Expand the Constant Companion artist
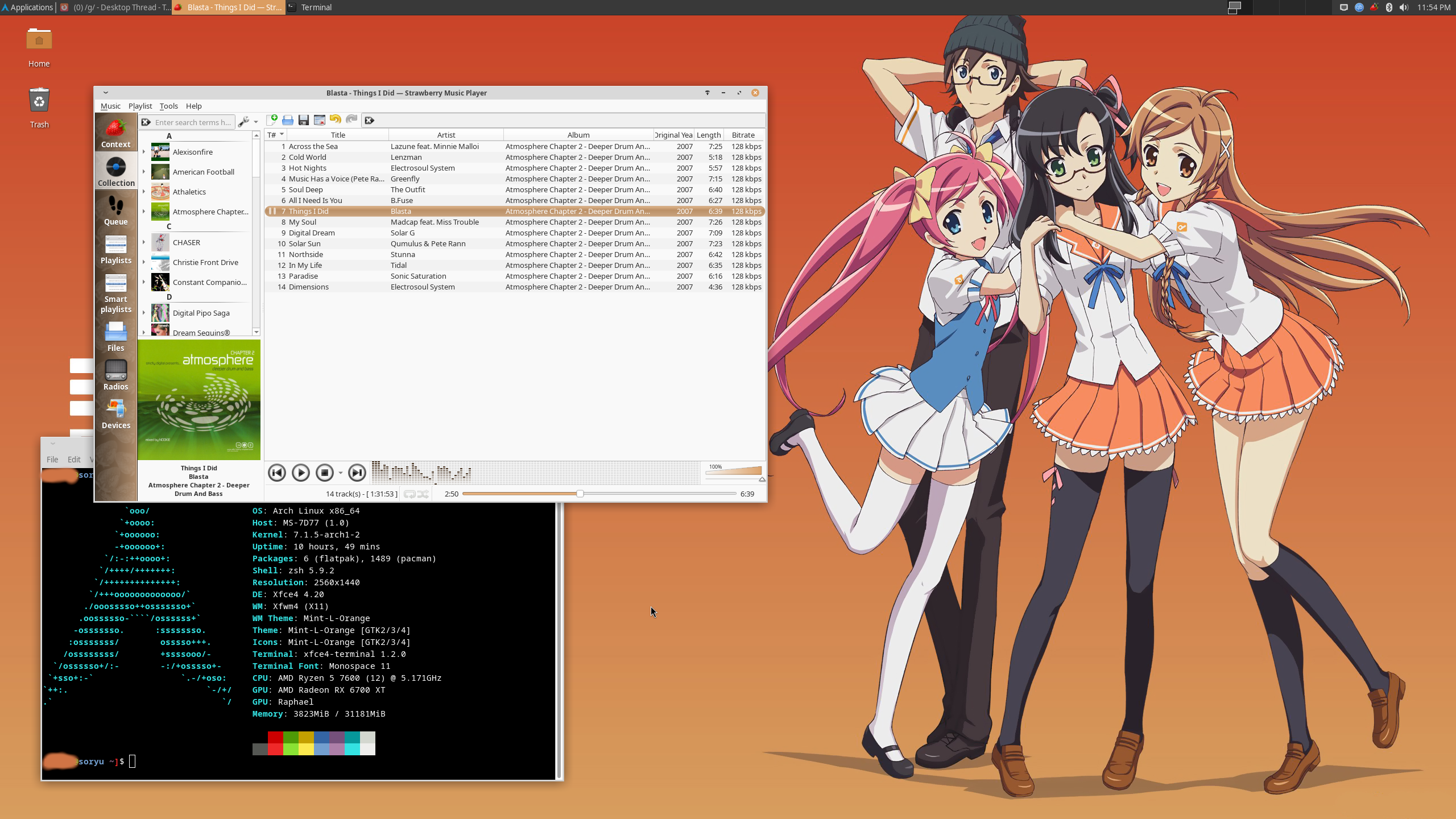The height and width of the screenshot is (819, 1456). [x=144, y=282]
